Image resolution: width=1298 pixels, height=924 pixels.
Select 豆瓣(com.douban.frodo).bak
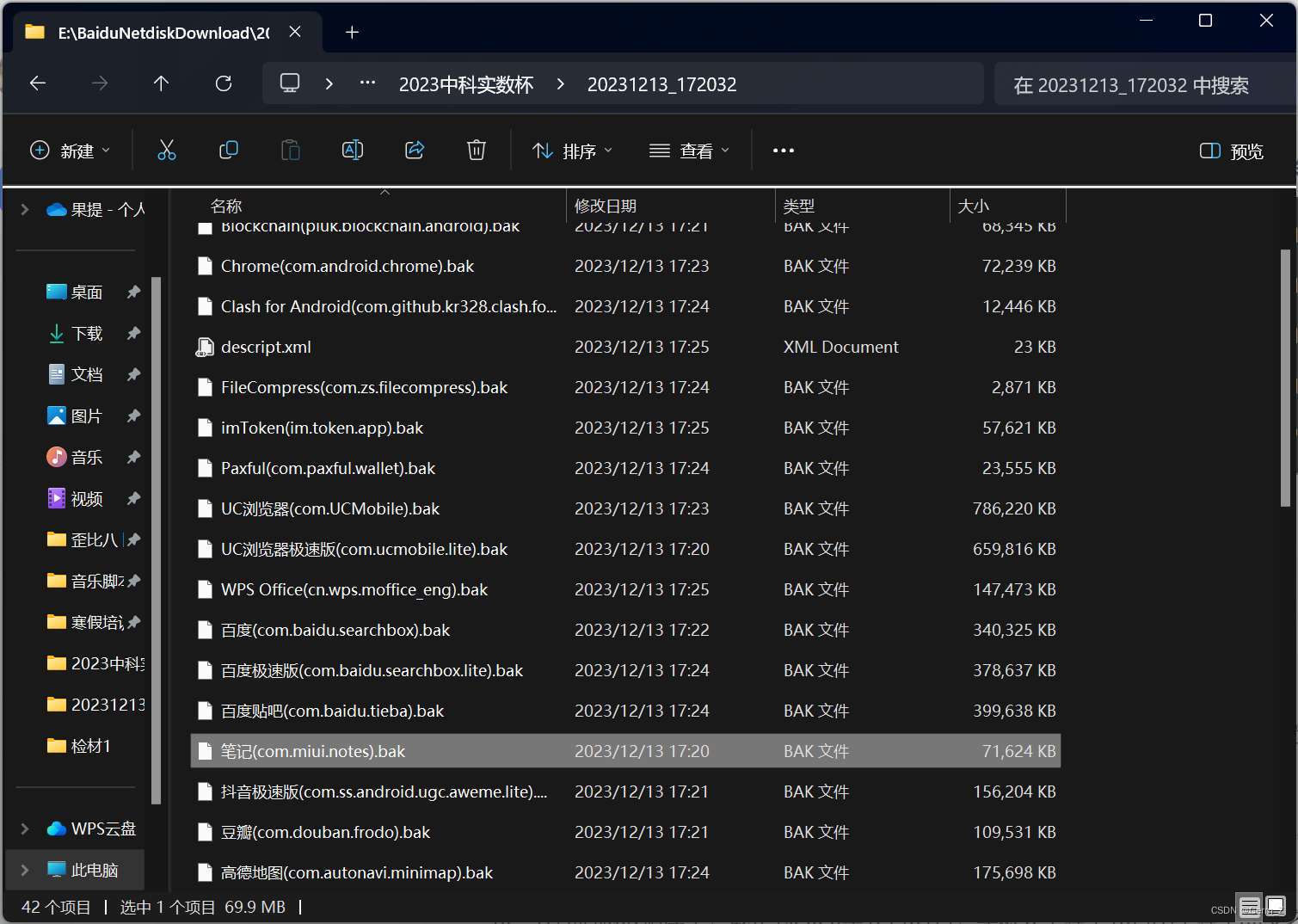(x=625, y=833)
